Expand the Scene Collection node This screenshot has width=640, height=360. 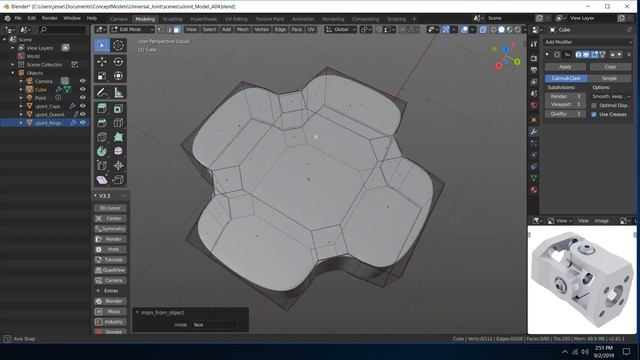click(12, 64)
